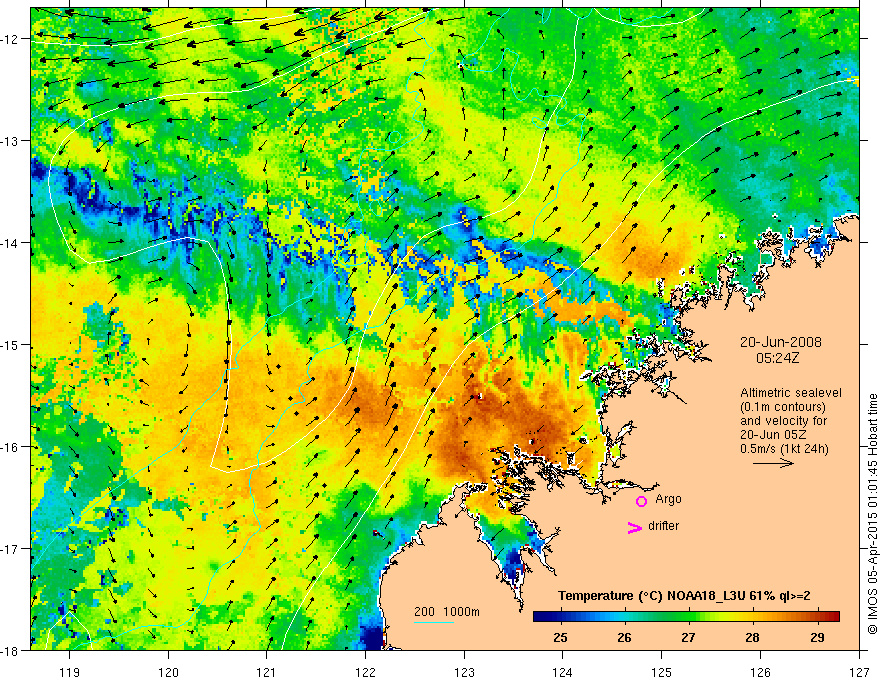Click the 'Argo' legend label
The height and width of the screenshot is (680, 880).
click(668, 499)
